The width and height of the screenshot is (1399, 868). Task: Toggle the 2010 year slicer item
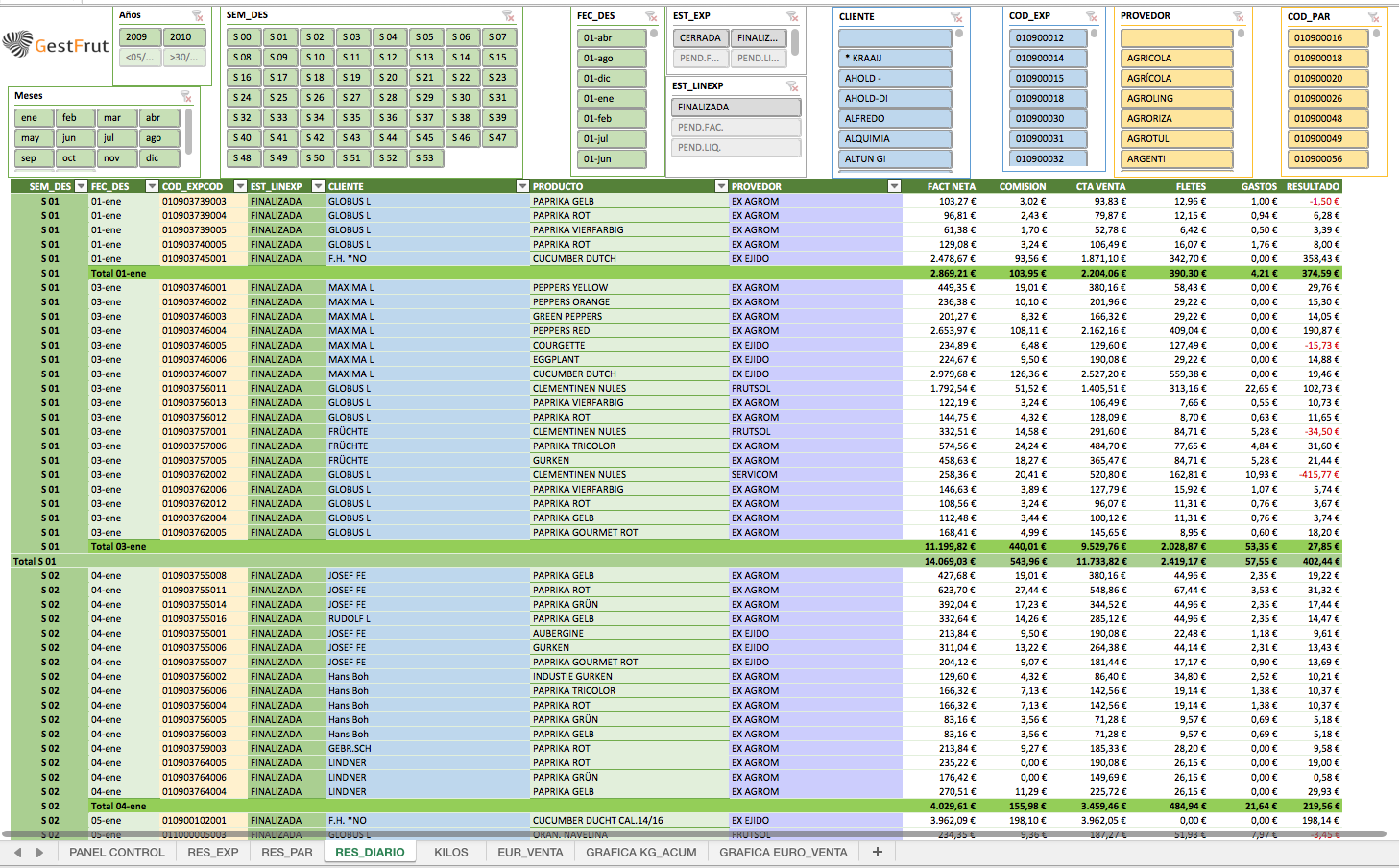click(181, 37)
